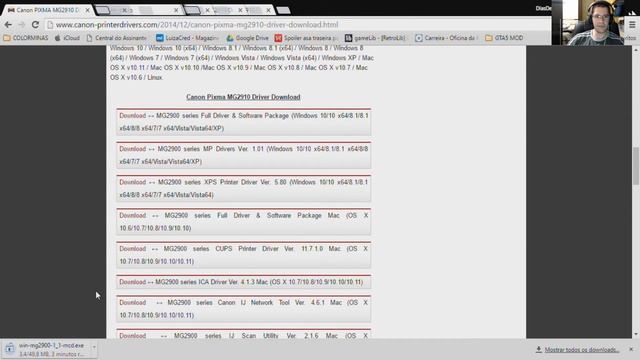This screenshot has width=640, height=360.
Task: Download MG2900 Canon IJ Network Tool Mac
Action: tap(132, 303)
